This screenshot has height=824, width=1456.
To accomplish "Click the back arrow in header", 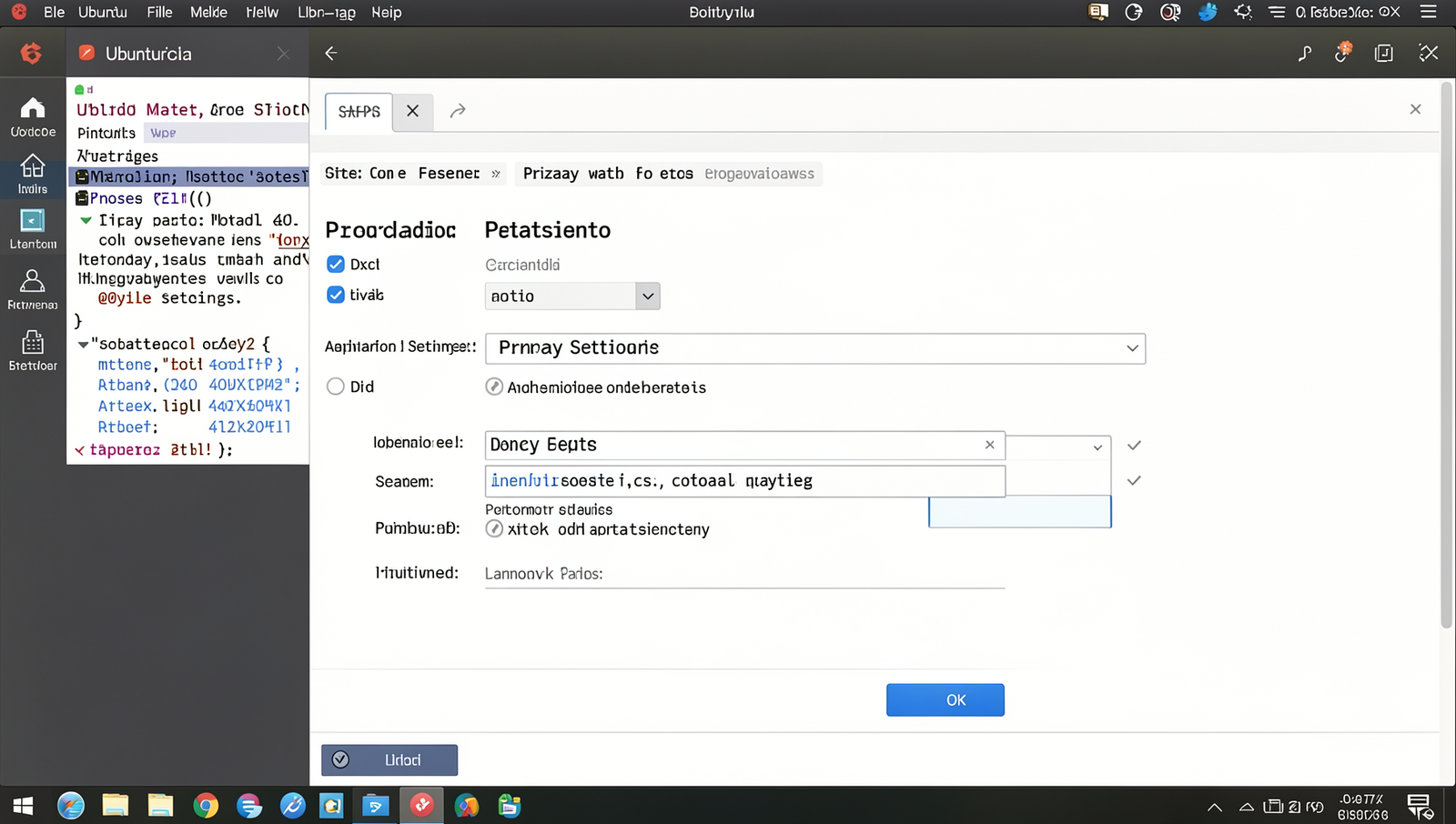I will point(331,54).
